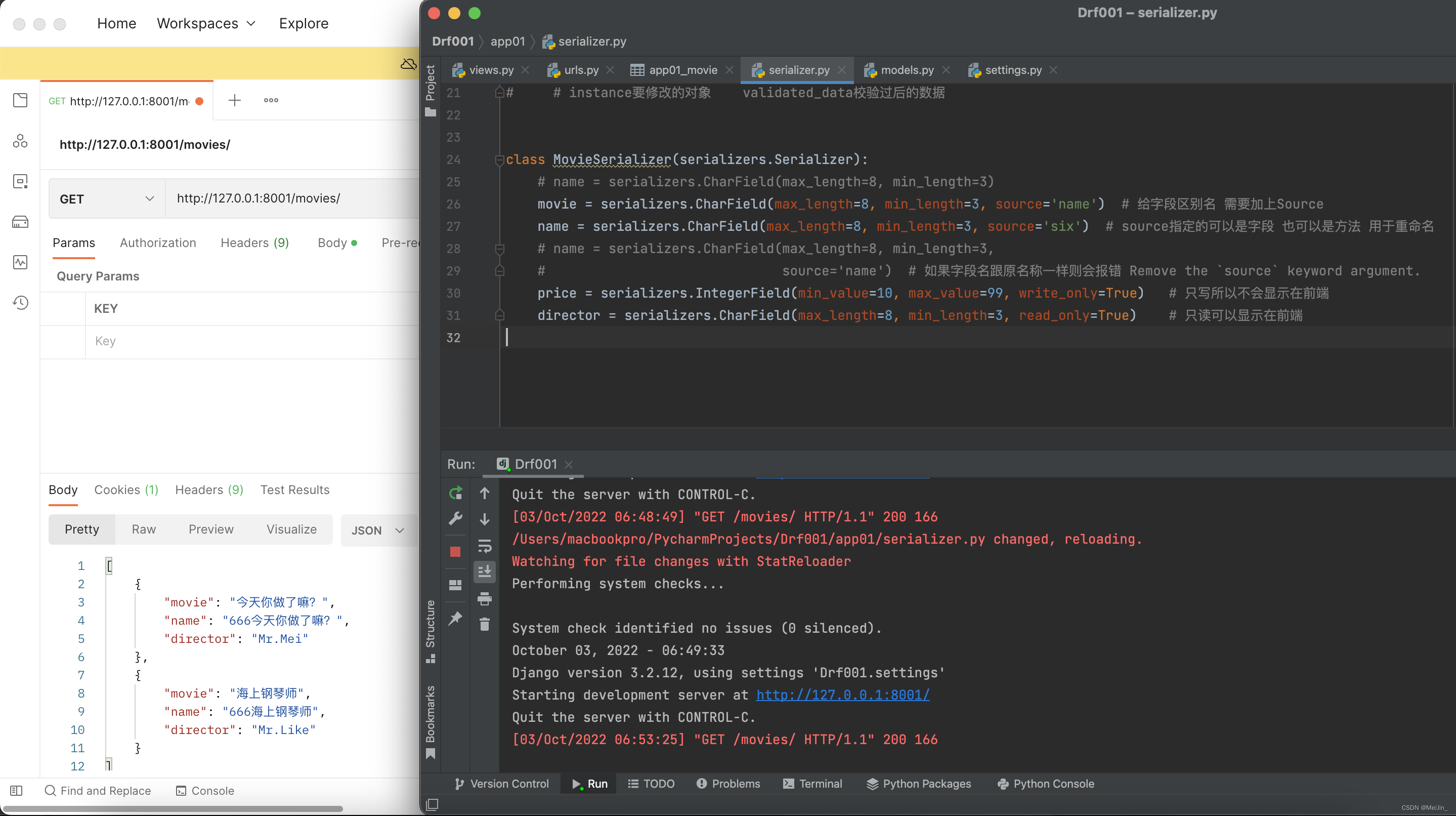View Test Results tab
Screen dimensions: 1456x816
[294, 489]
